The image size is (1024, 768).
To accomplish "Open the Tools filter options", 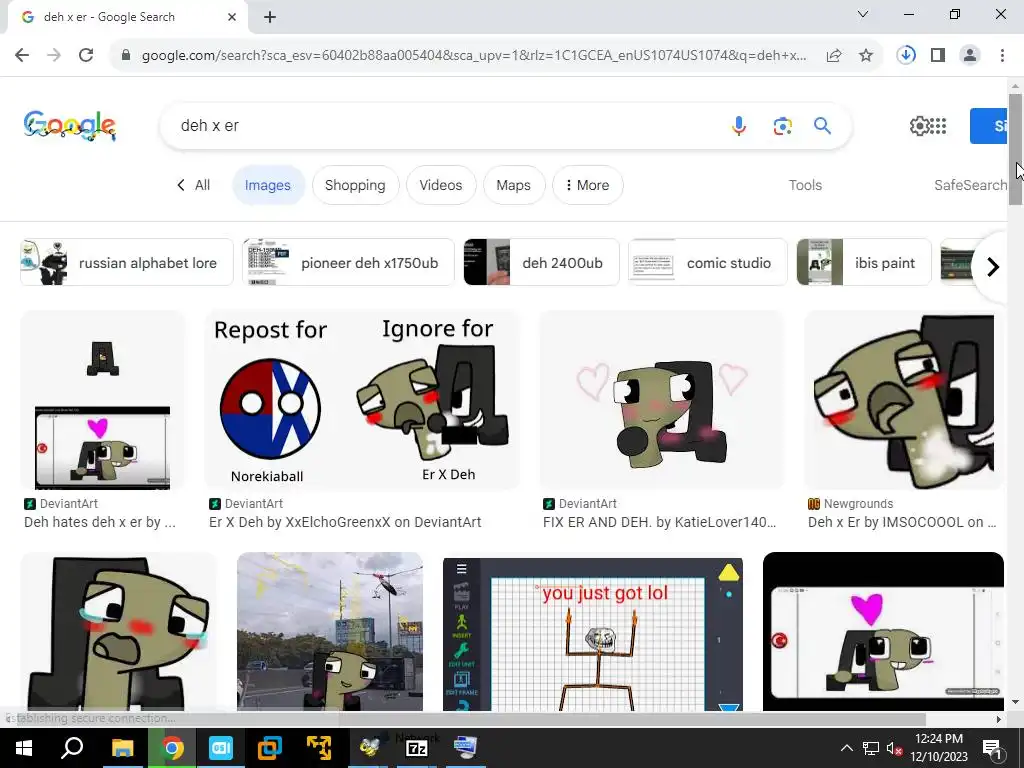I will point(805,185).
